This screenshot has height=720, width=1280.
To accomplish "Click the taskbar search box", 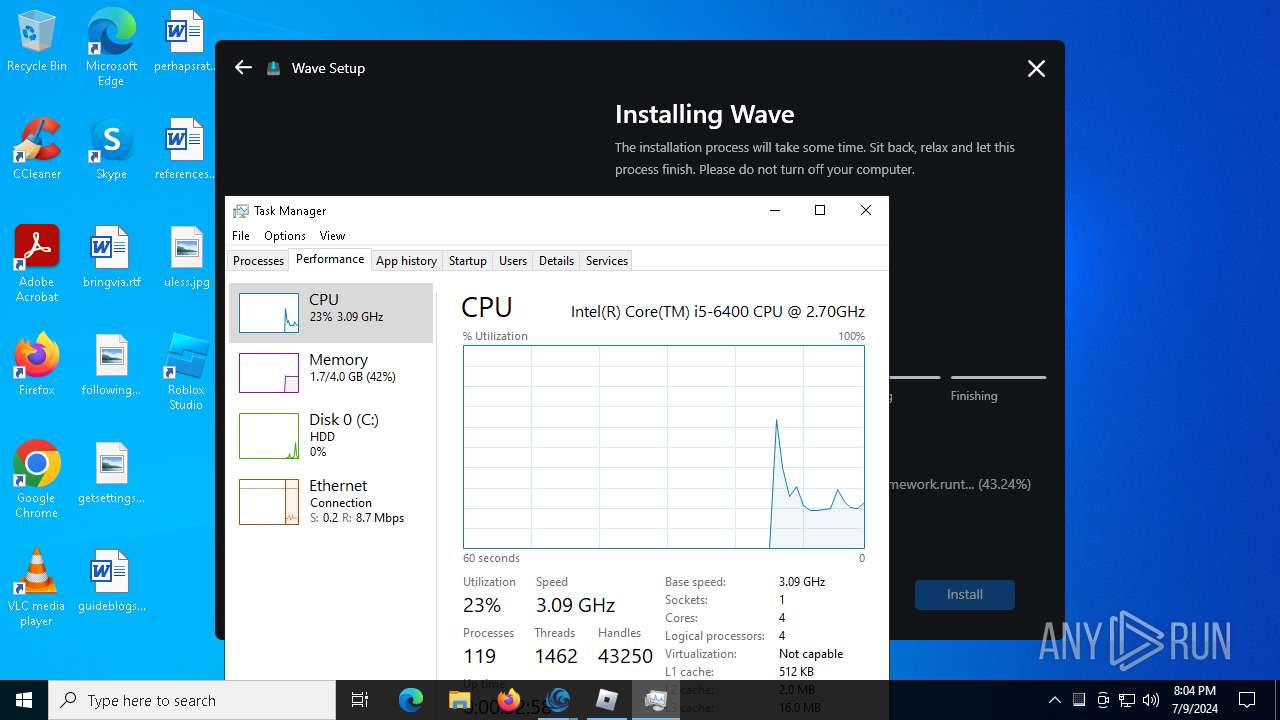I will (x=192, y=700).
